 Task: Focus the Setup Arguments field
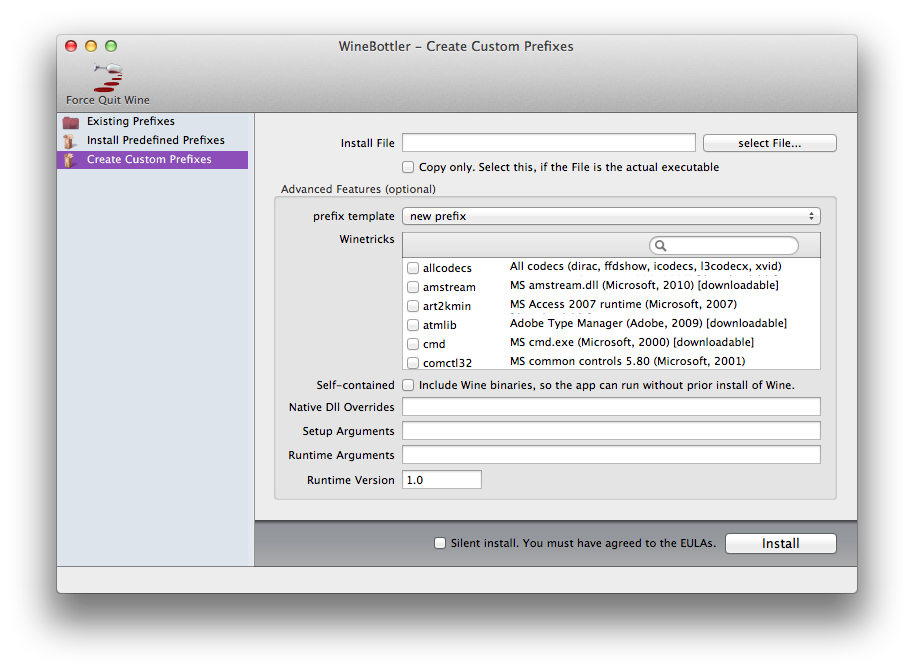click(x=611, y=431)
